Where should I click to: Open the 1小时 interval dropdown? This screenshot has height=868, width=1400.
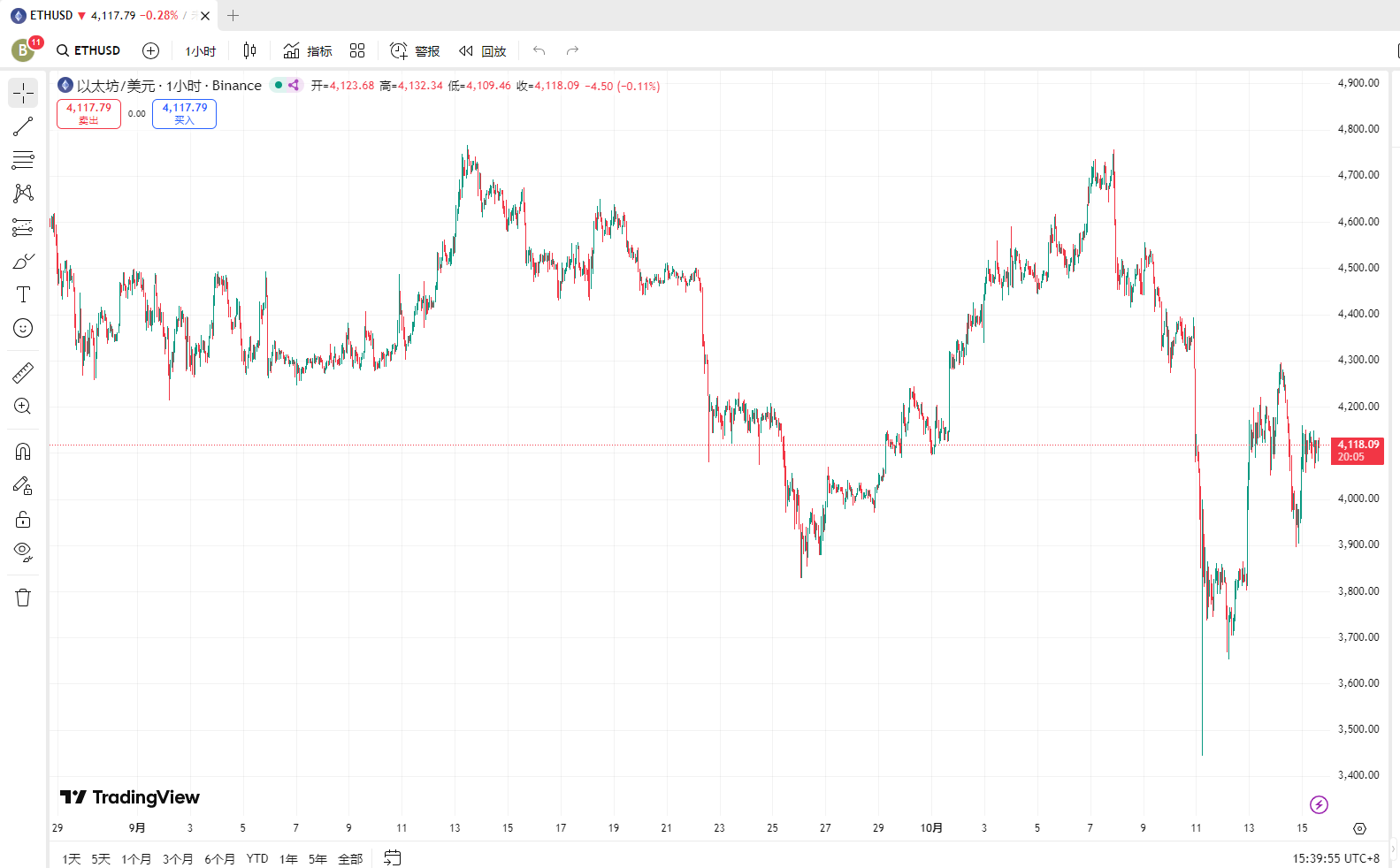click(x=200, y=51)
